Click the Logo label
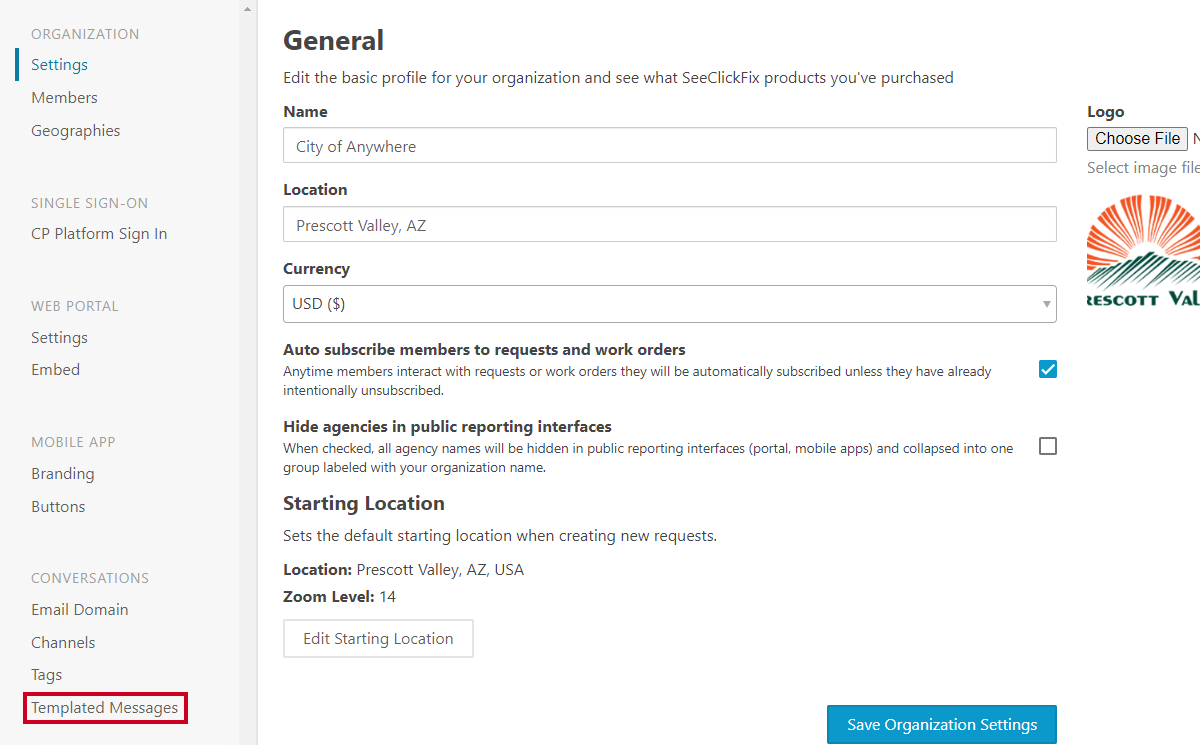The image size is (1200, 745). click(1106, 112)
